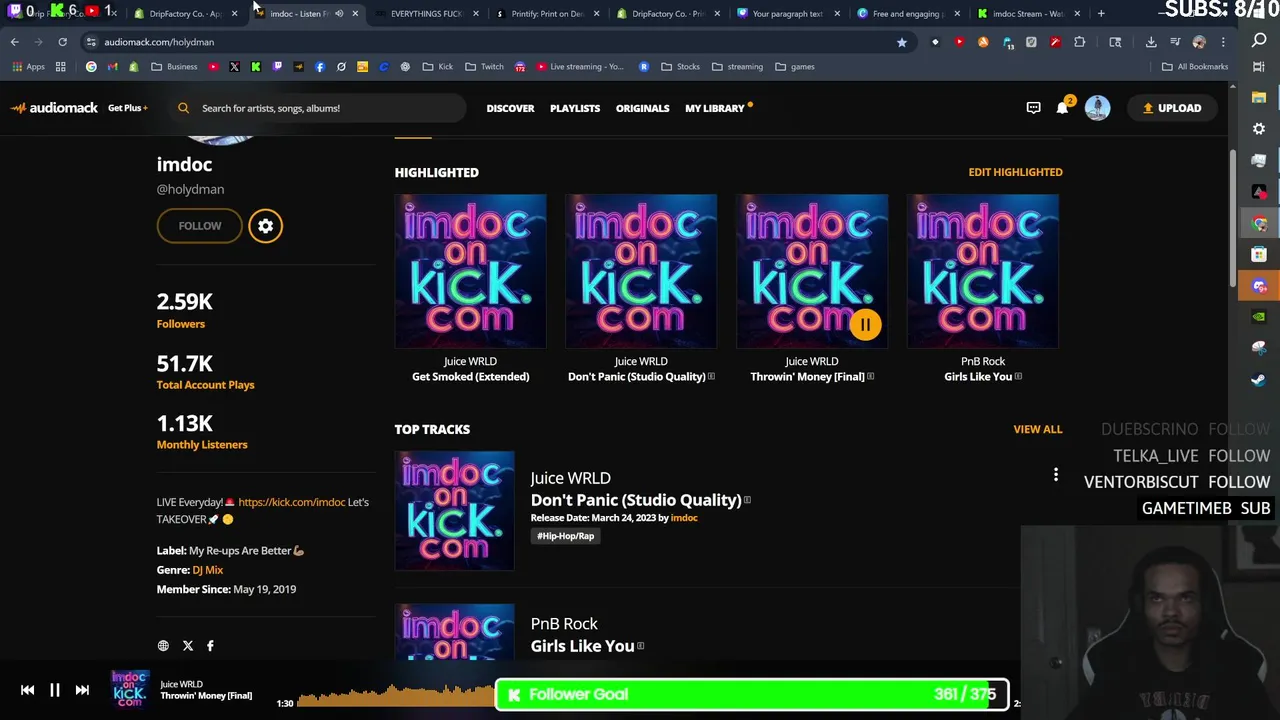The height and width of the screenshot is (720, 1280).
Task: Open the sidebar settings gear icon
Action: (1259, 129)
